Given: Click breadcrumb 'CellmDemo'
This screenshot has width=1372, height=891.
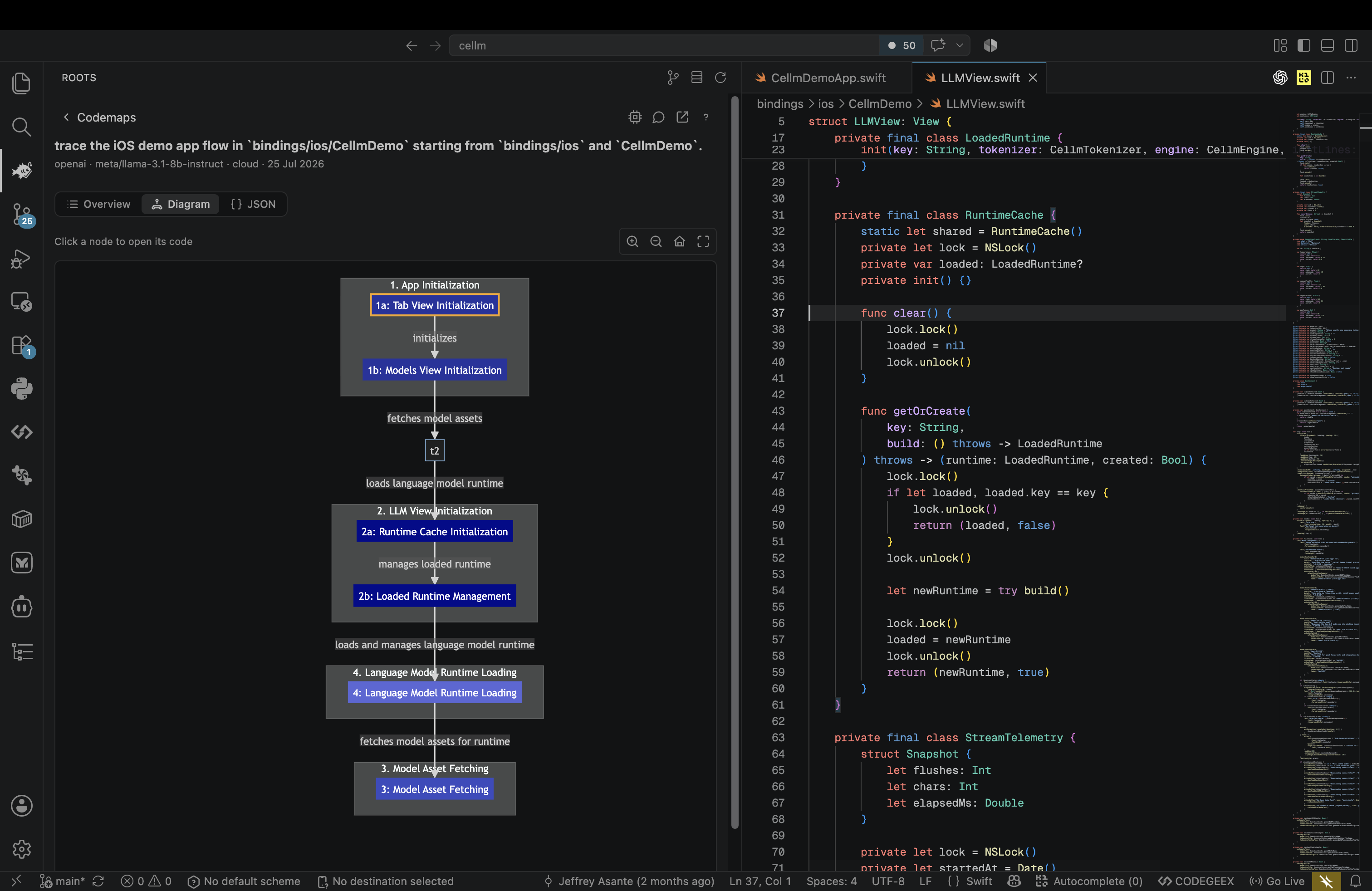Looking at the screenshot, I should pyautogui.click(x=880, y=104).
